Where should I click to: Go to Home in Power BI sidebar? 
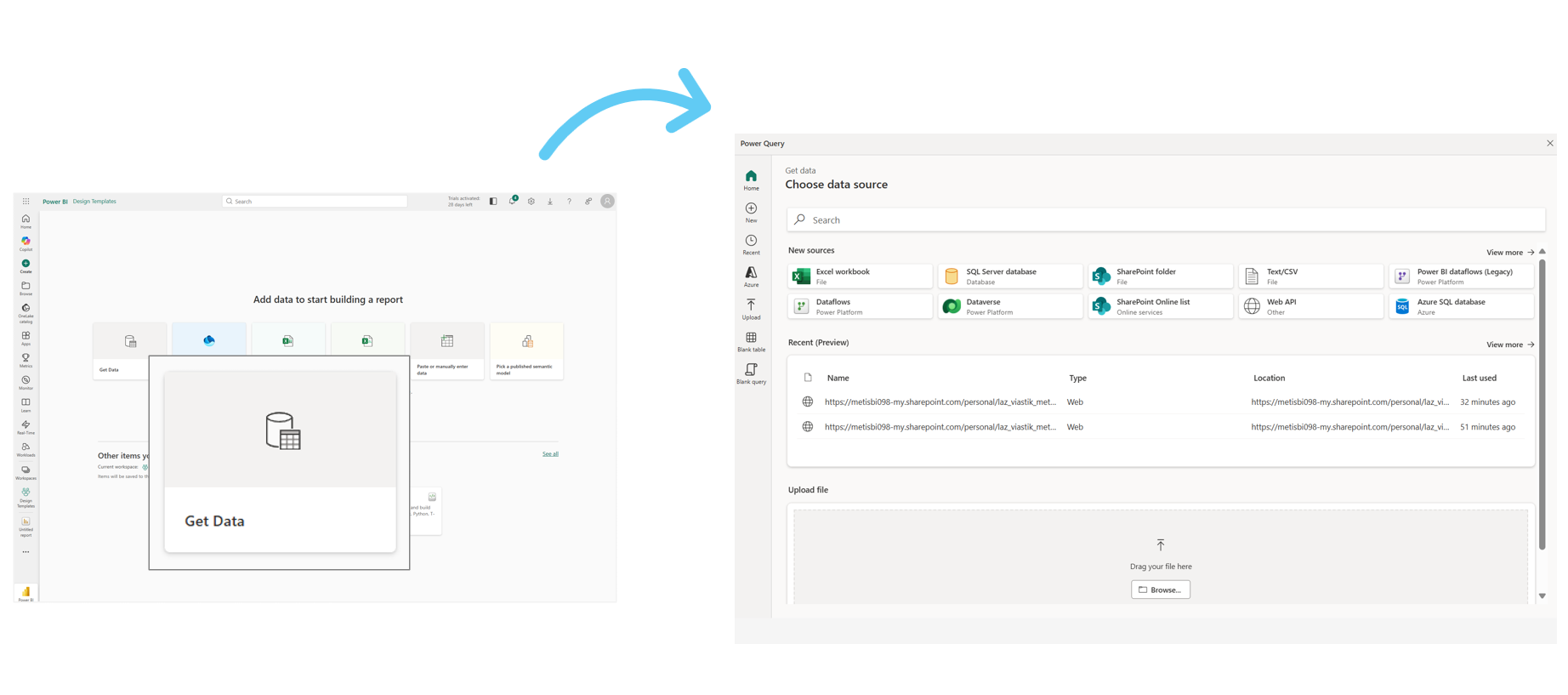coord(26,221)
